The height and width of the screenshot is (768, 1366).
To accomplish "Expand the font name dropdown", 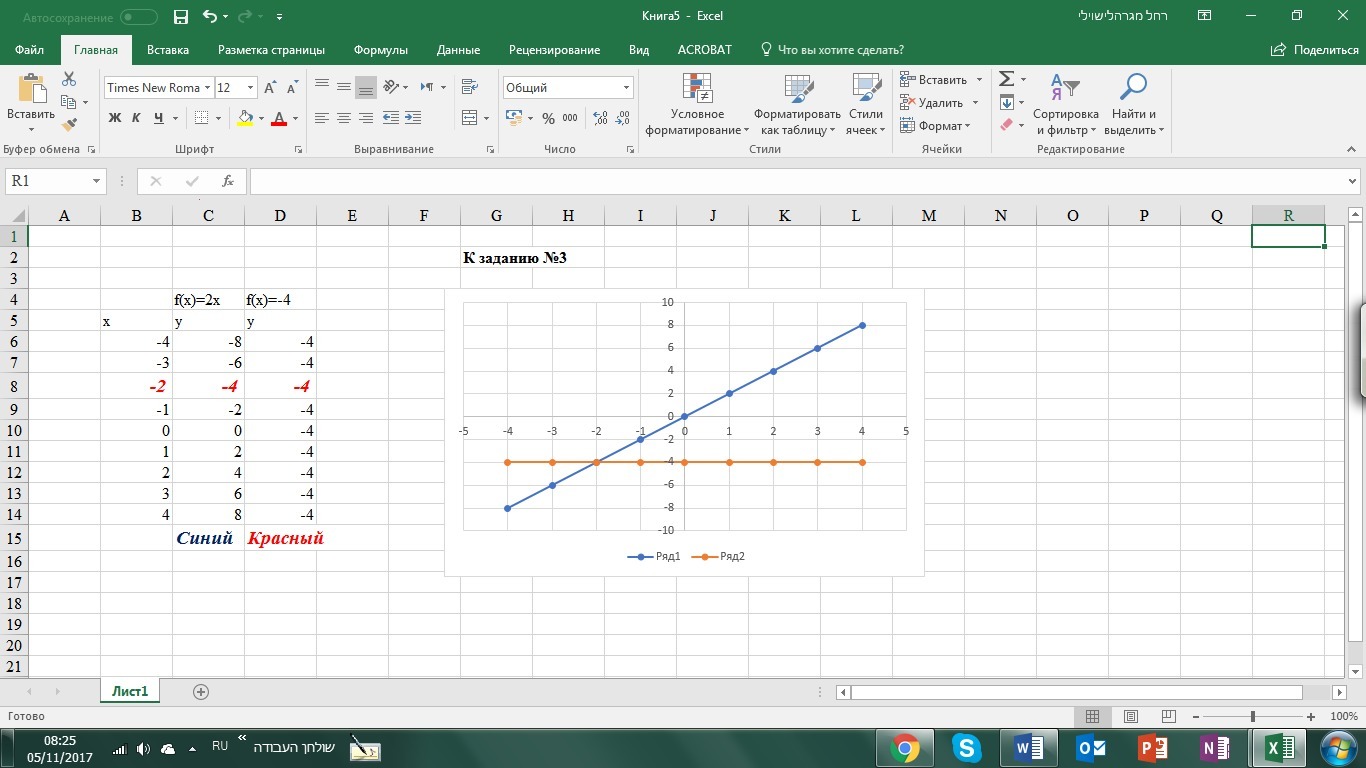I will coord(207,88).
